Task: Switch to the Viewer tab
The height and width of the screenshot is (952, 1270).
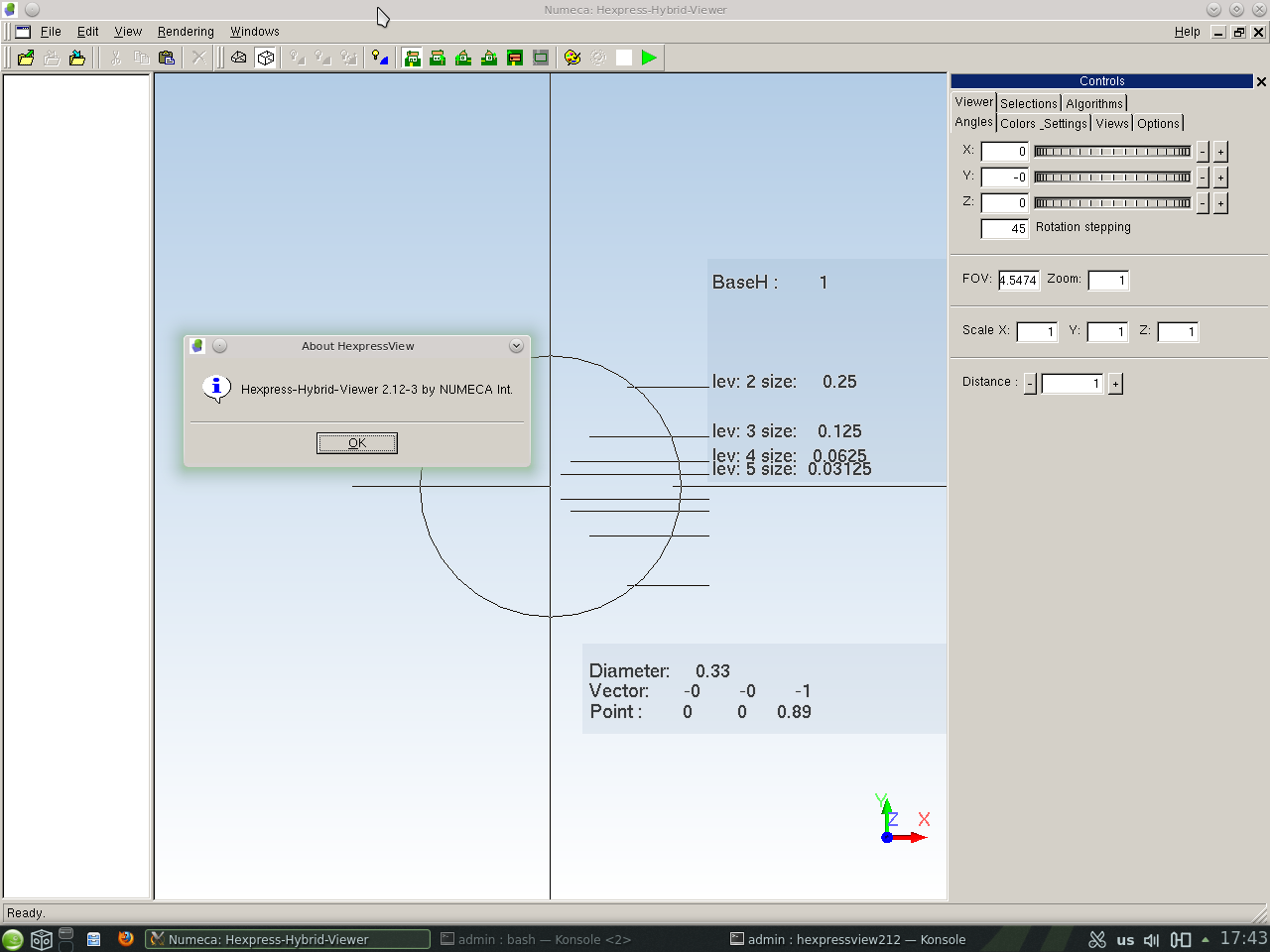Action: pyautogui.click(x=973, y=102)
